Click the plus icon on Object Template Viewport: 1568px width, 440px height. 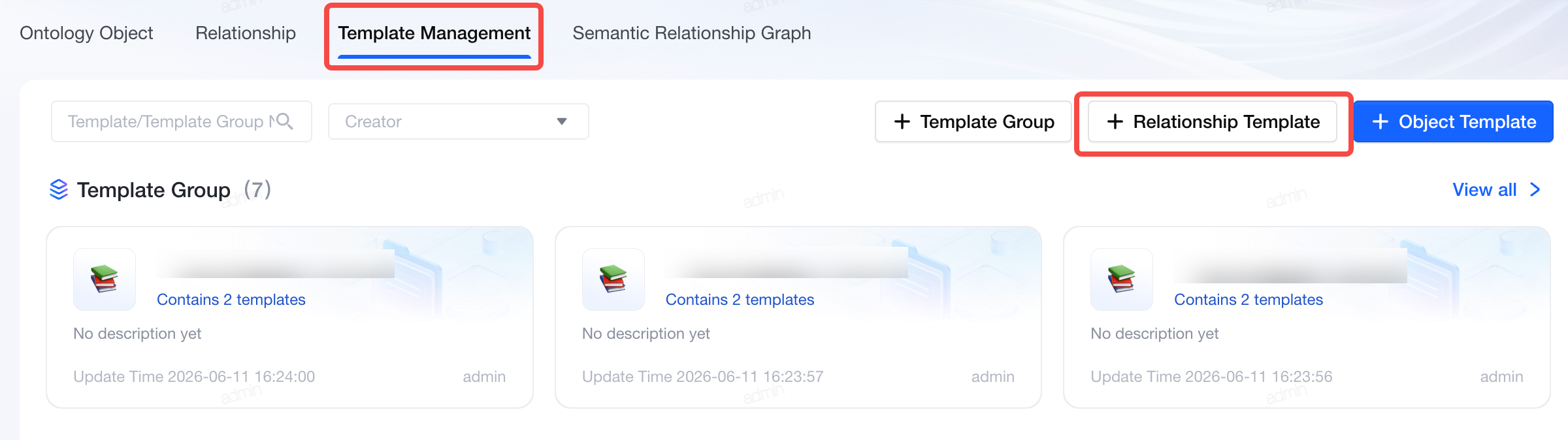[x=1380, y=121]
